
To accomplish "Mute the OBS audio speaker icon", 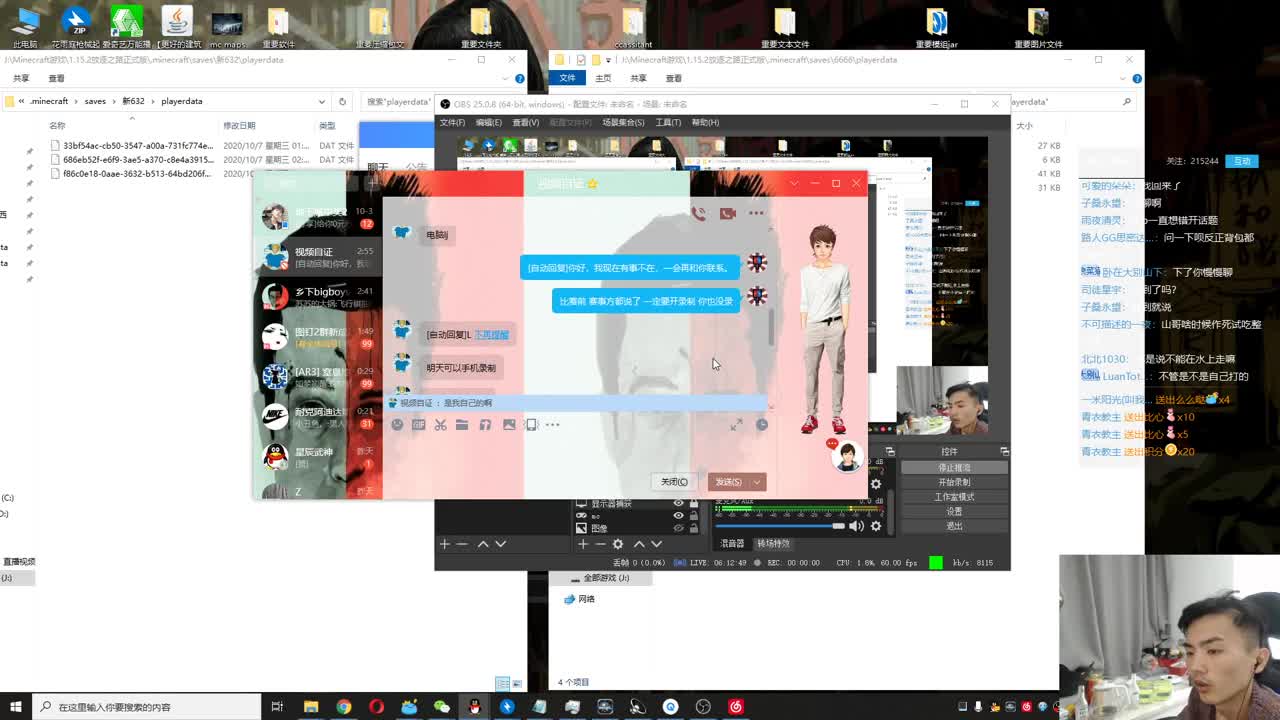I will [856, 526].
